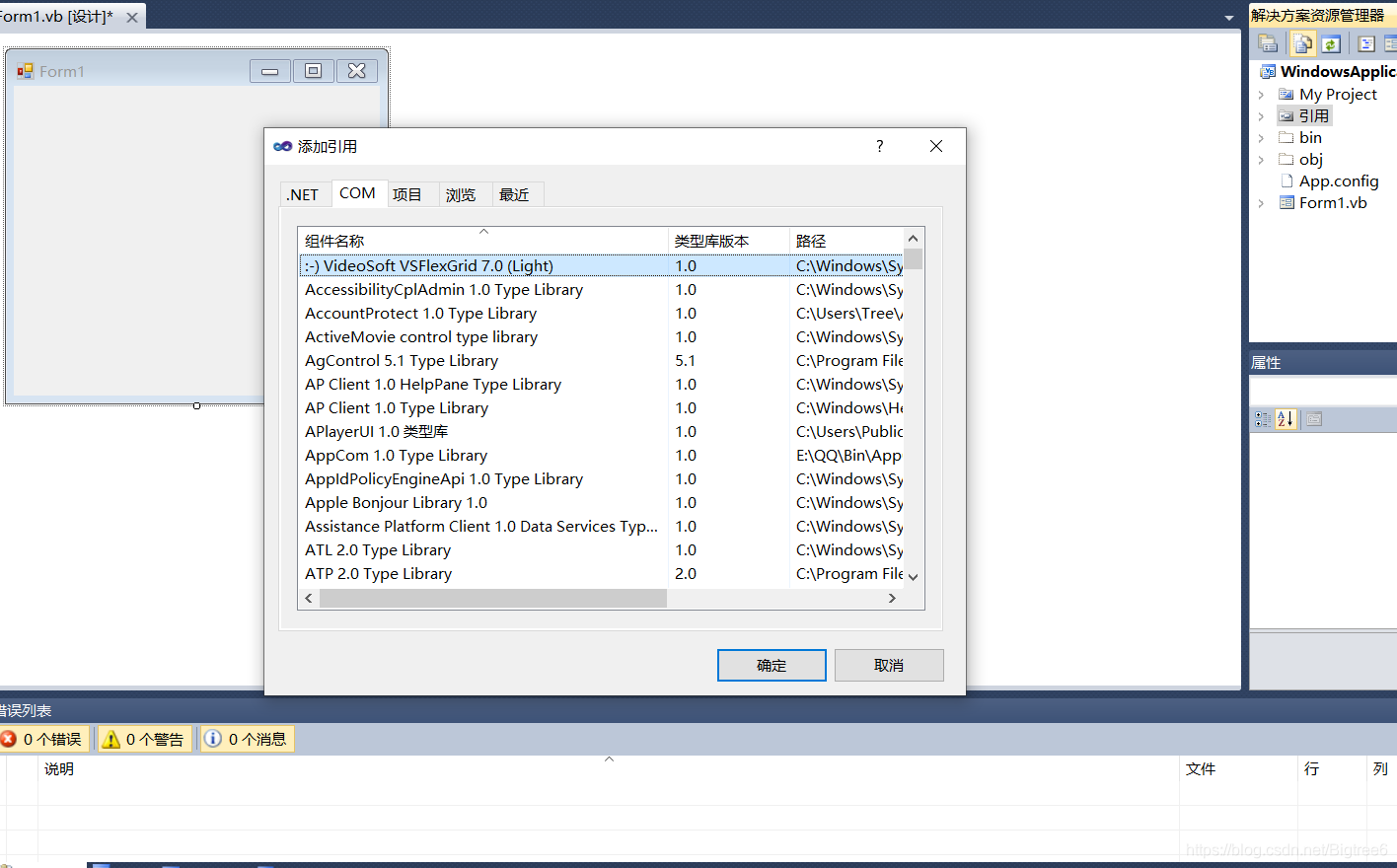Select Assistance Platform Client 1.0 Data Services row
The height and width of the screenshot is (868, 1397).
pyautogui.click(x=601, y=526)
